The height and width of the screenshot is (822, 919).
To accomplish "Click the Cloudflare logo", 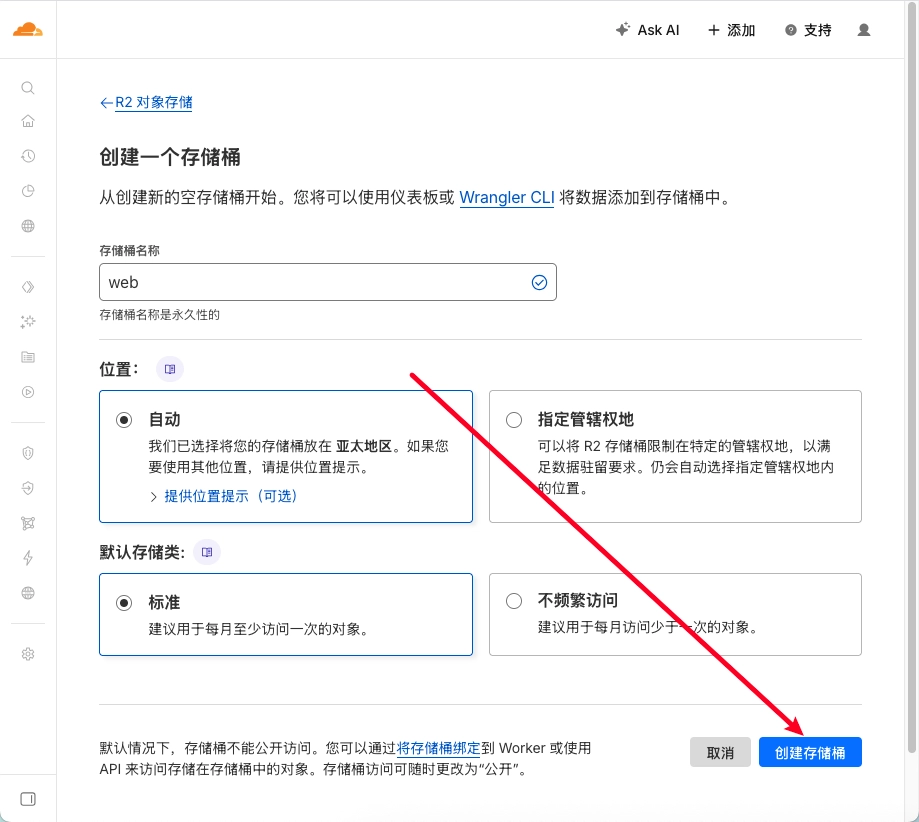I will coord(28,30).
